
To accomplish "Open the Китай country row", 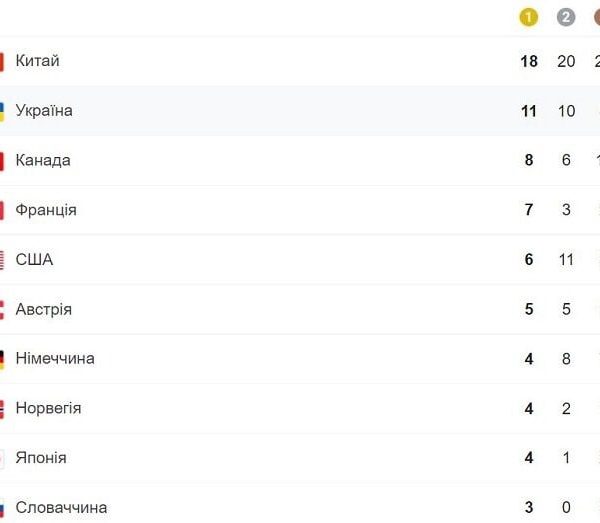I will tap(38, 61).
